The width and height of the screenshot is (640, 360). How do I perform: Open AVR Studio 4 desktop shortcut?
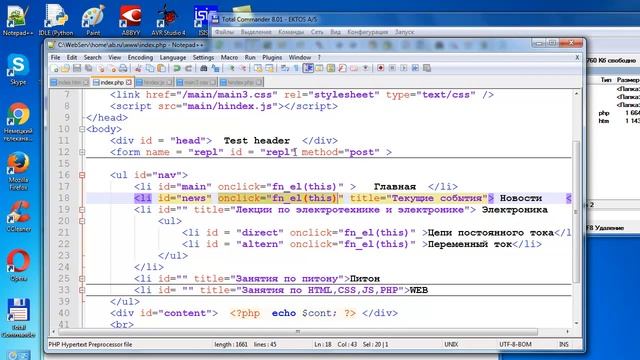coord(168,20)
